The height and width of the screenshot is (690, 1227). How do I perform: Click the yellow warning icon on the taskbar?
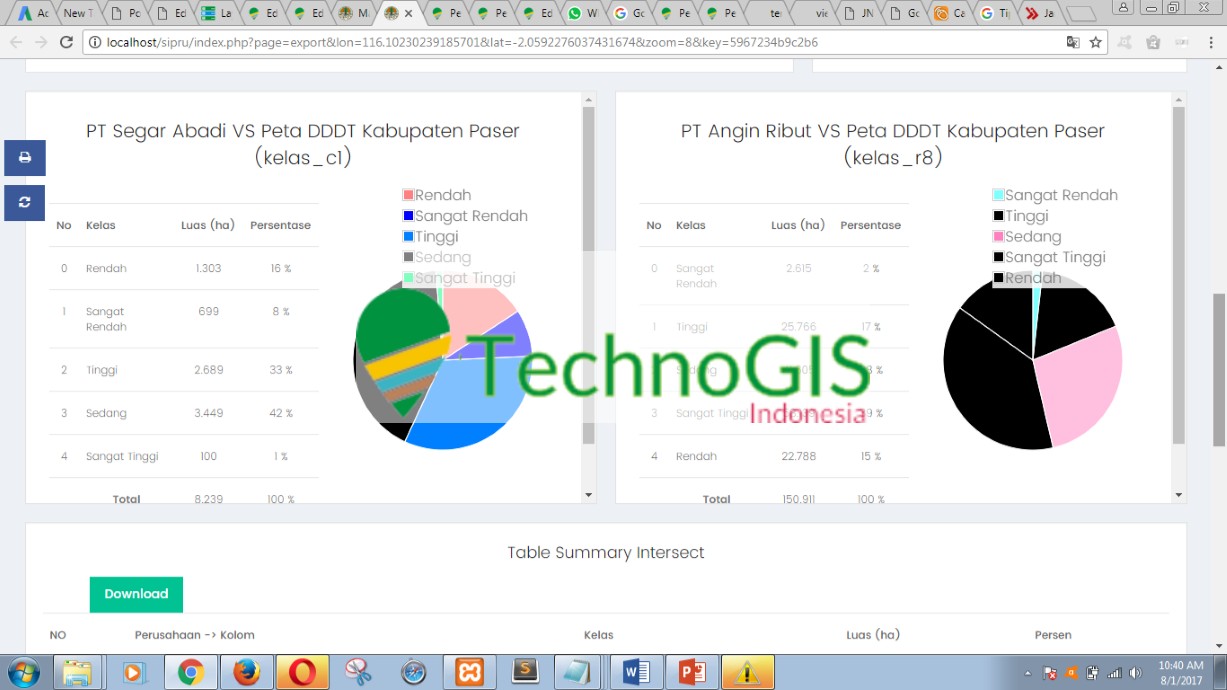tap(746, 672)
